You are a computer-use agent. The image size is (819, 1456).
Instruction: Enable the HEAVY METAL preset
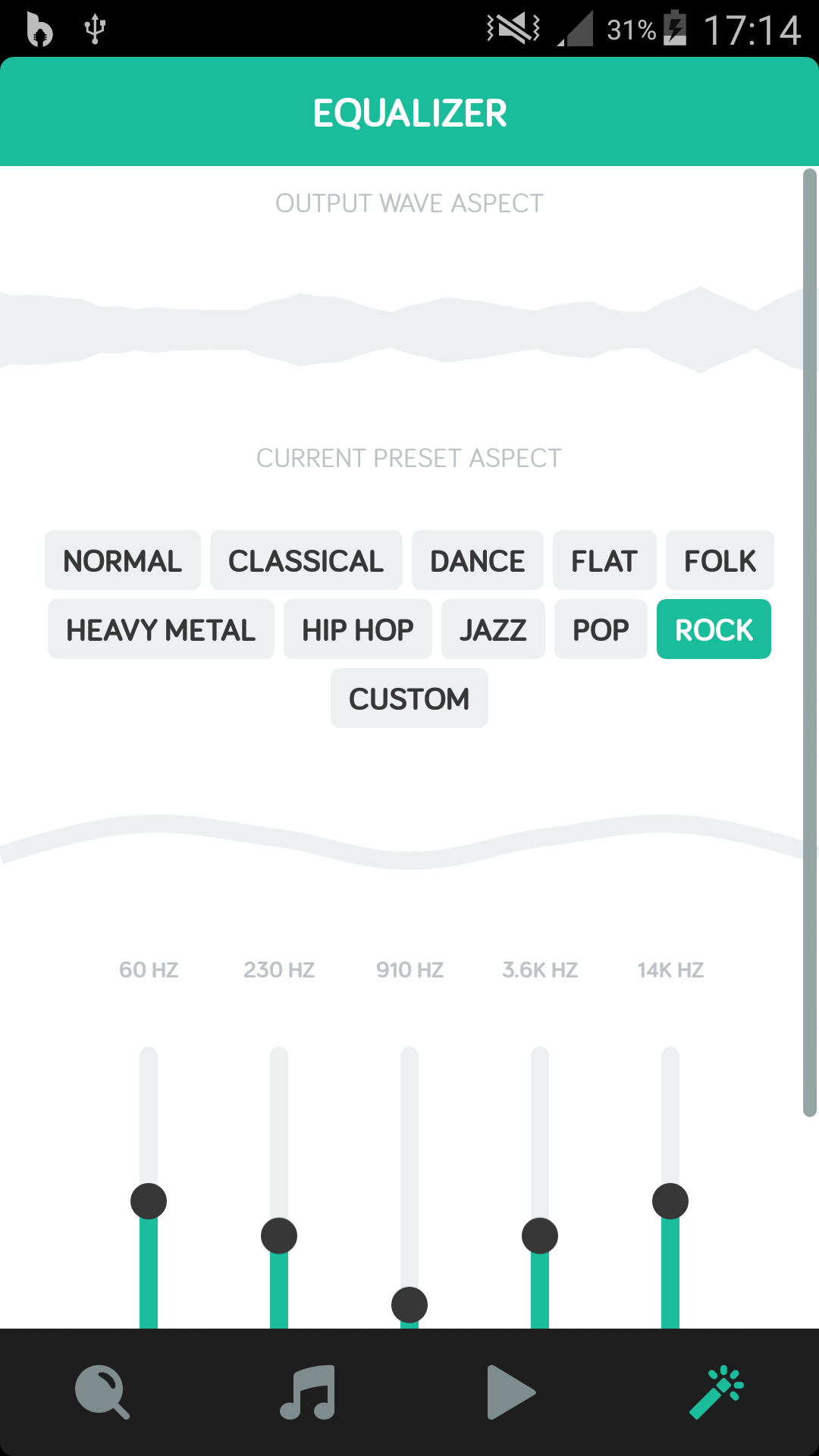pos(161,629)
